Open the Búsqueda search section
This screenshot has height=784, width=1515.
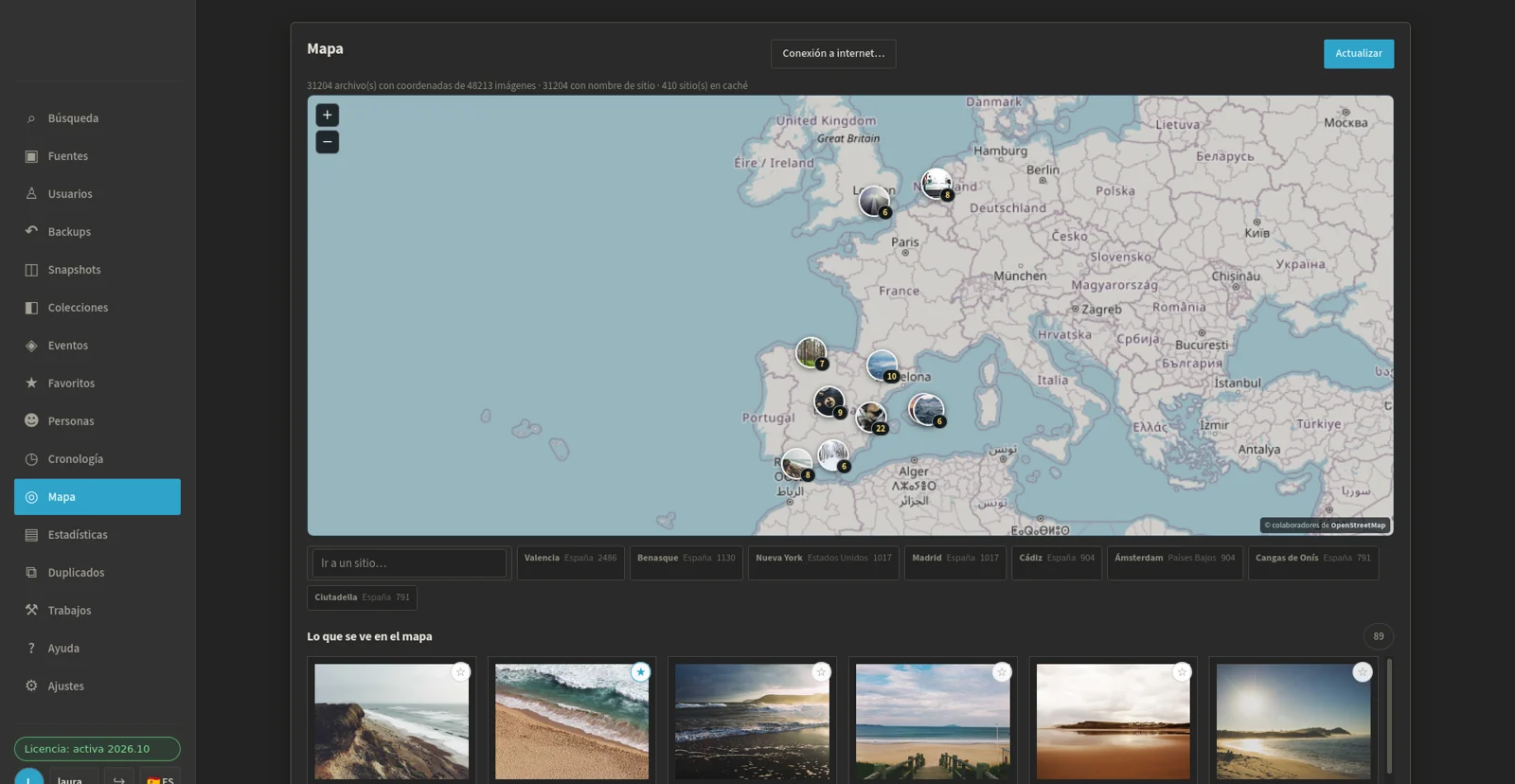[x=98, y=118]
